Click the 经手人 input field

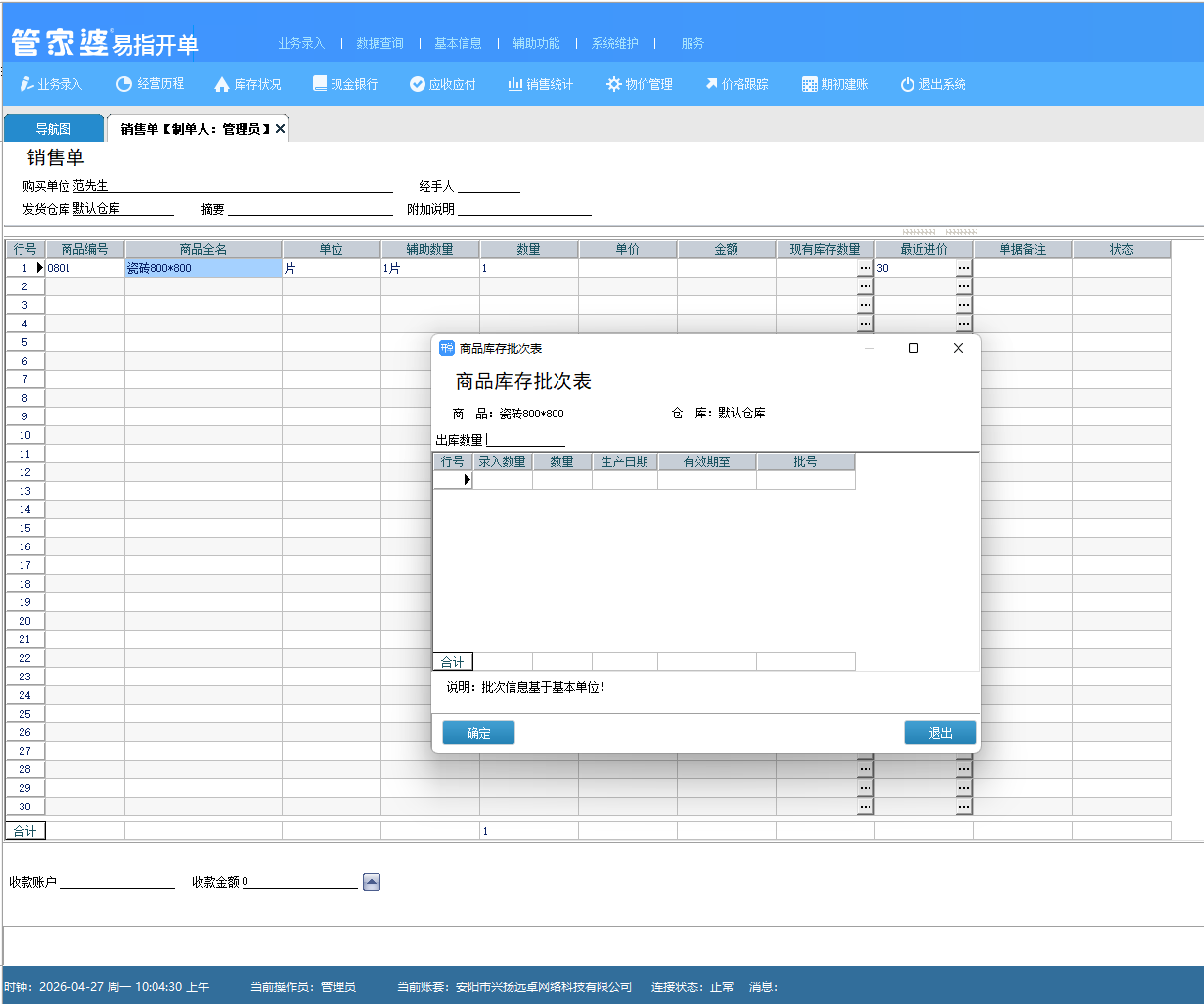[x=489, y=186]
